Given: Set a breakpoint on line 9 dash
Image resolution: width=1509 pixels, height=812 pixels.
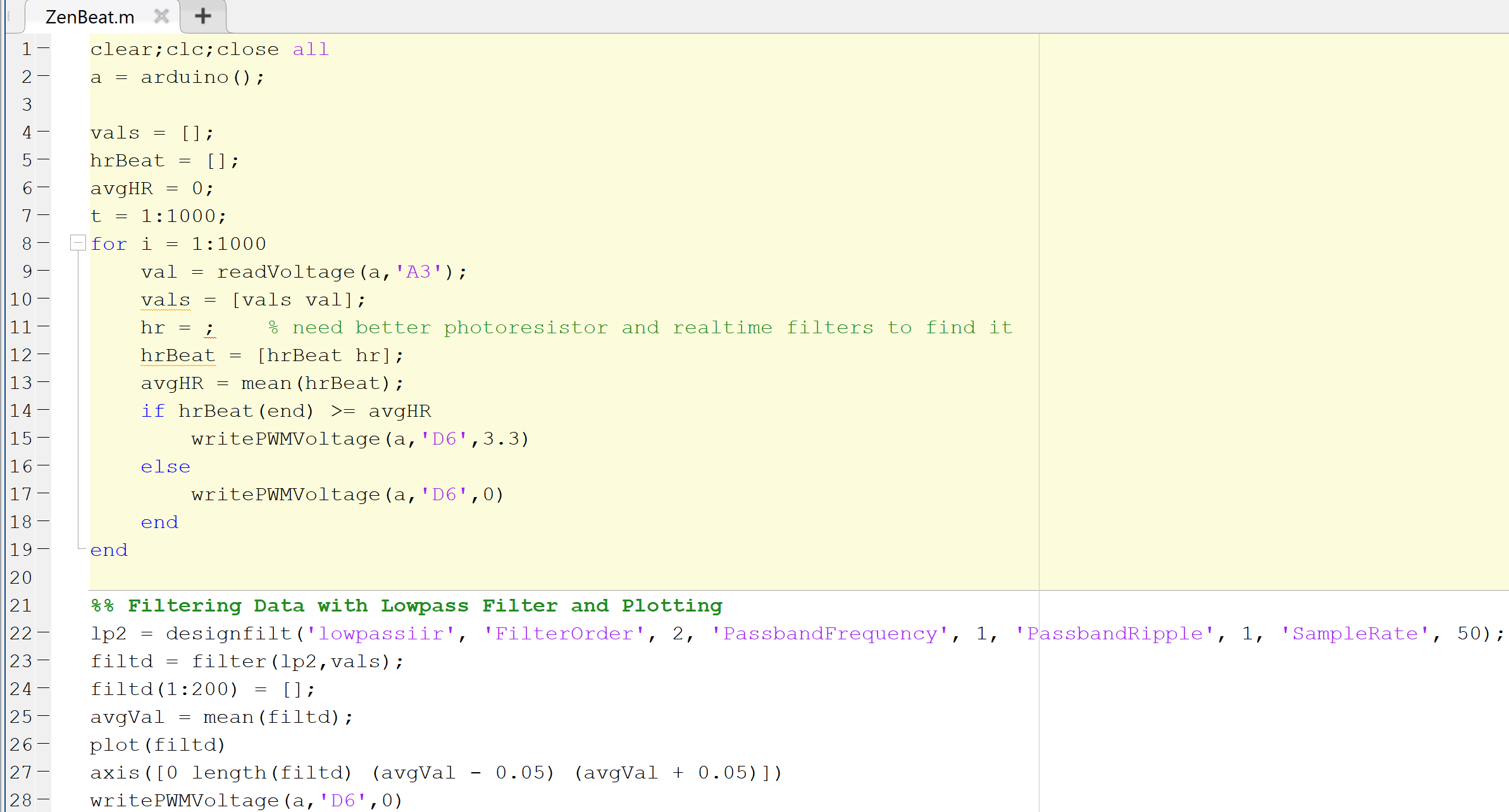Looking at the screenshot, I should coord(43,271).
